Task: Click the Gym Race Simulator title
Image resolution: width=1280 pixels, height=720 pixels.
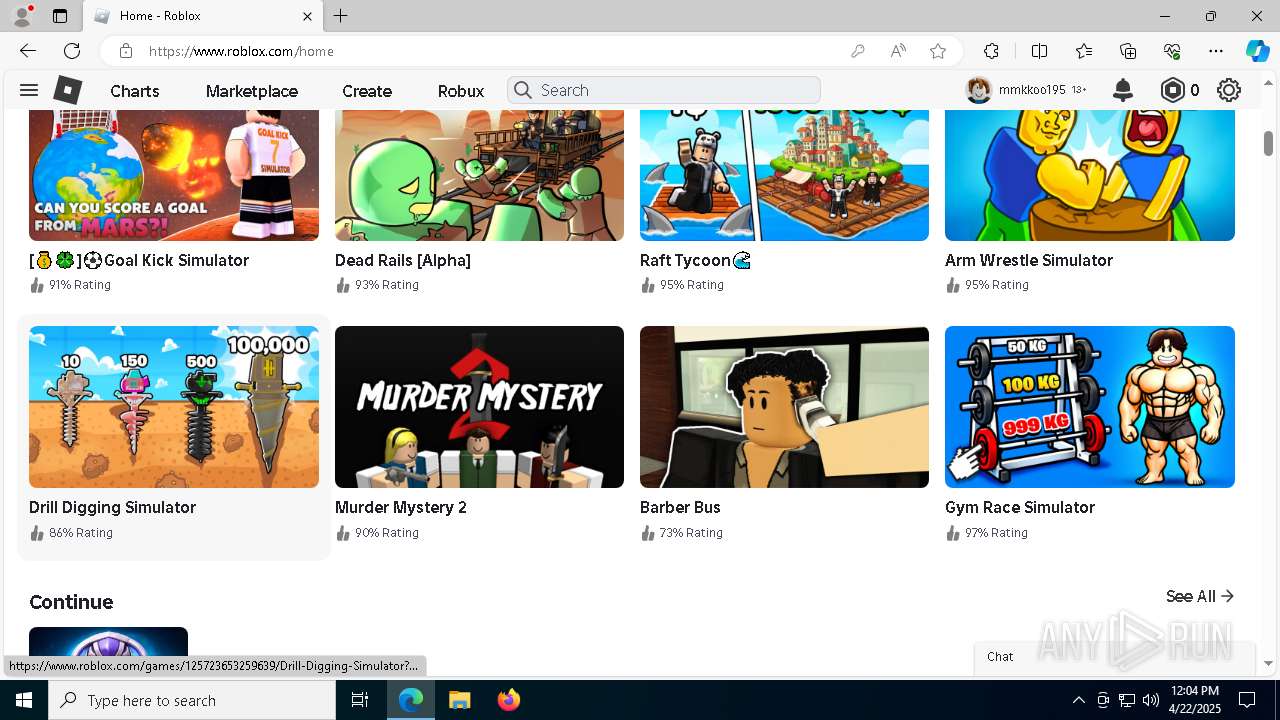Action: pyautogui.click(x=1020, y=507)
